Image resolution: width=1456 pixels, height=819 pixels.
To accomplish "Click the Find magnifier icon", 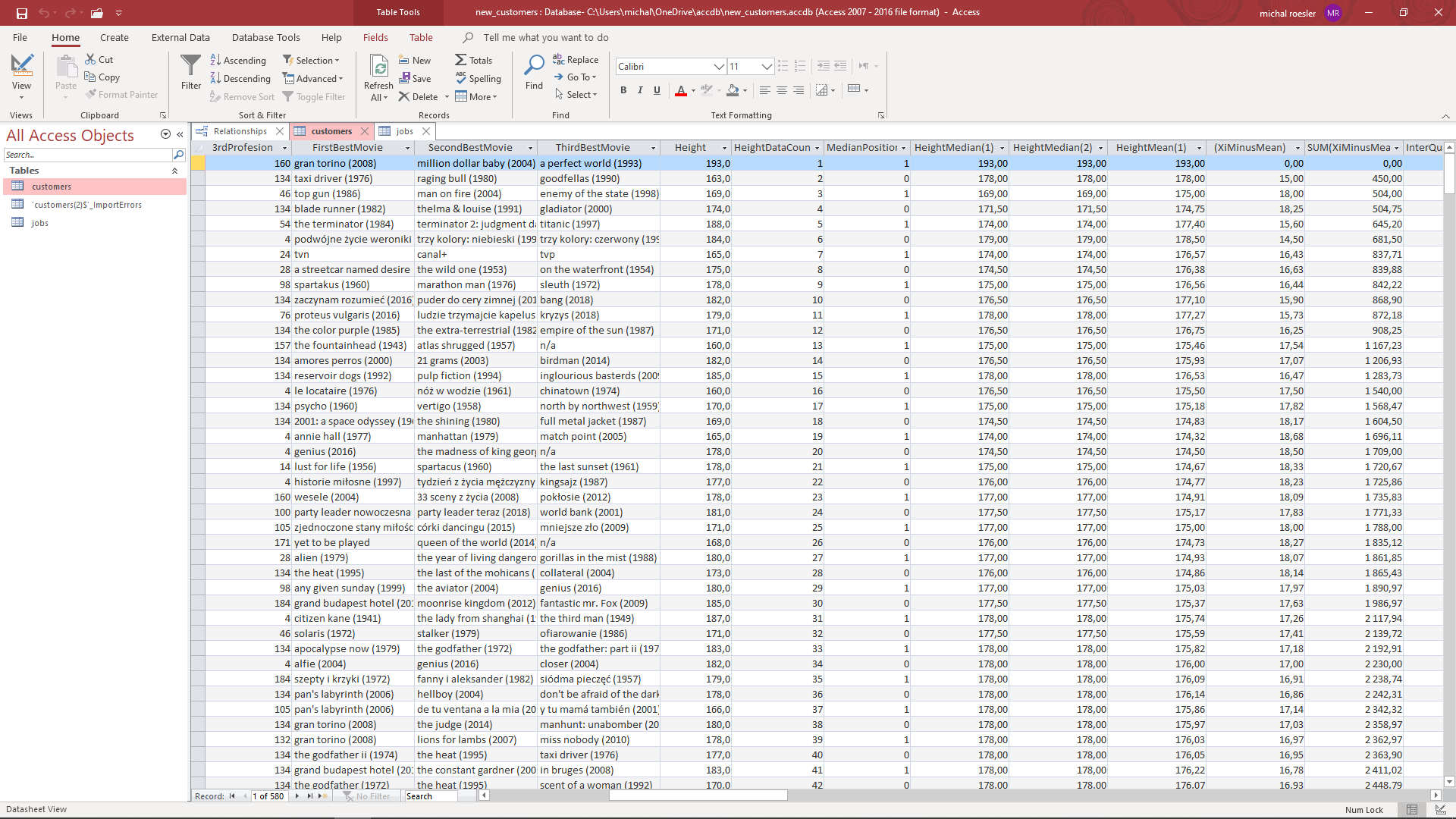I will [x=535, y=65].
